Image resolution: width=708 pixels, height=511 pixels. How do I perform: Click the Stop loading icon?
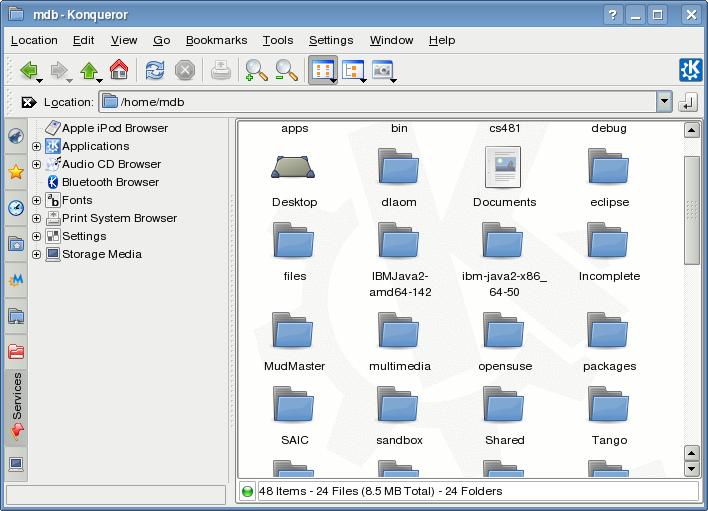(x=185, y=70)
